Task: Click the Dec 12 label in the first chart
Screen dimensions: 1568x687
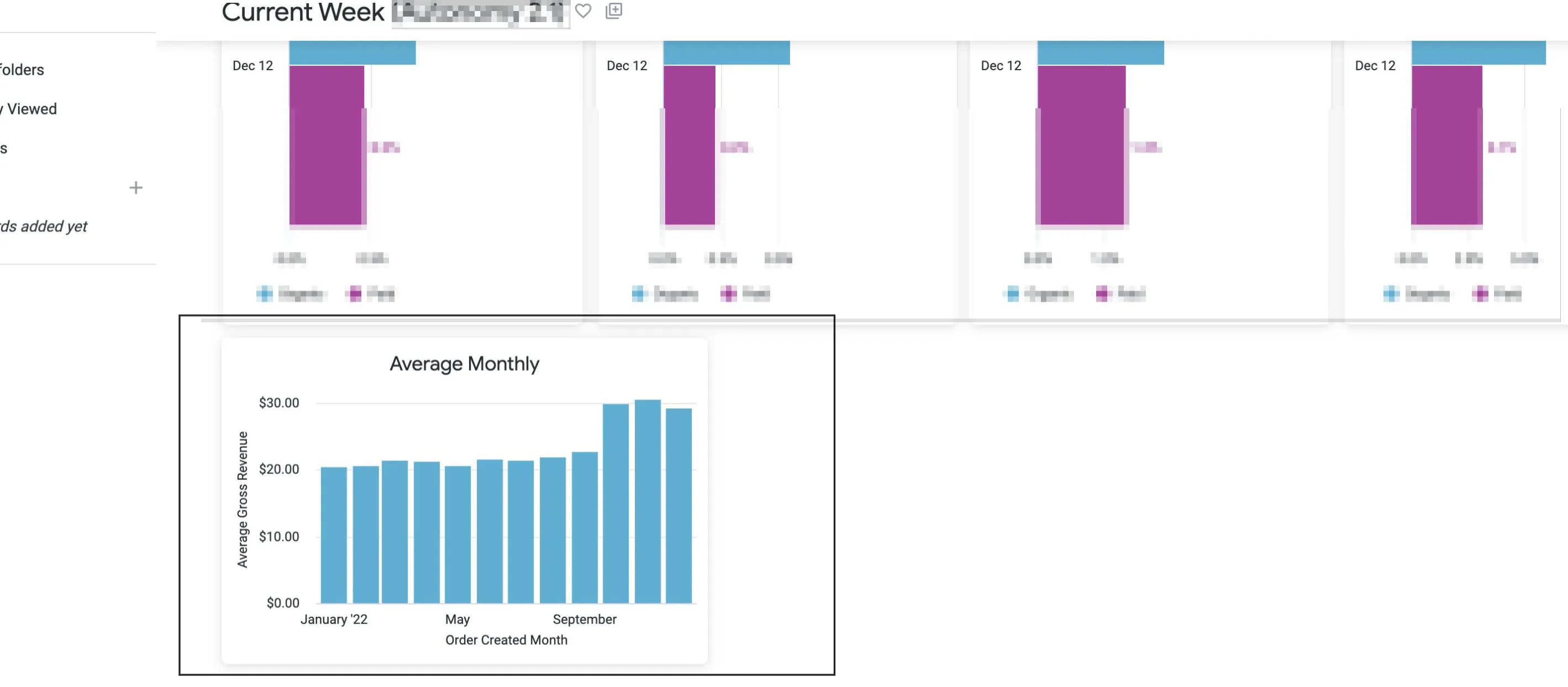Action: [x=252, y=66]
